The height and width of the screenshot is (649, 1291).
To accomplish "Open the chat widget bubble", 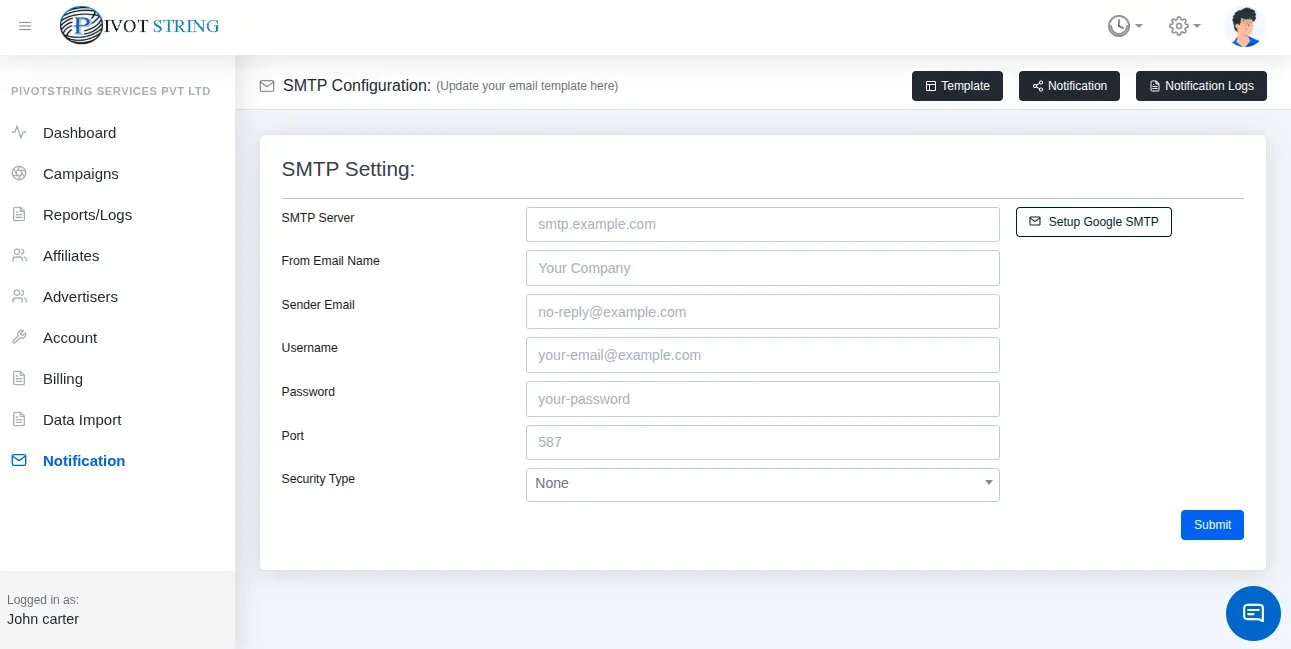I will click(1253, 613).
